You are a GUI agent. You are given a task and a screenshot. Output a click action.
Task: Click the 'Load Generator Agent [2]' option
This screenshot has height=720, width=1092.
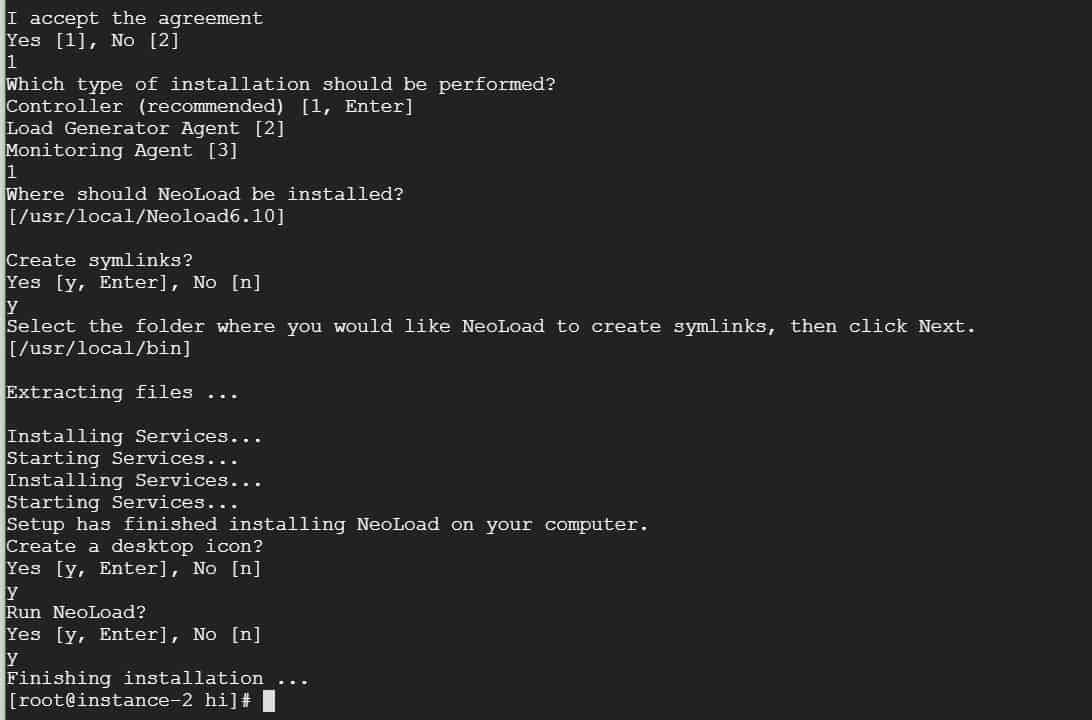click(x=146, y=129)
